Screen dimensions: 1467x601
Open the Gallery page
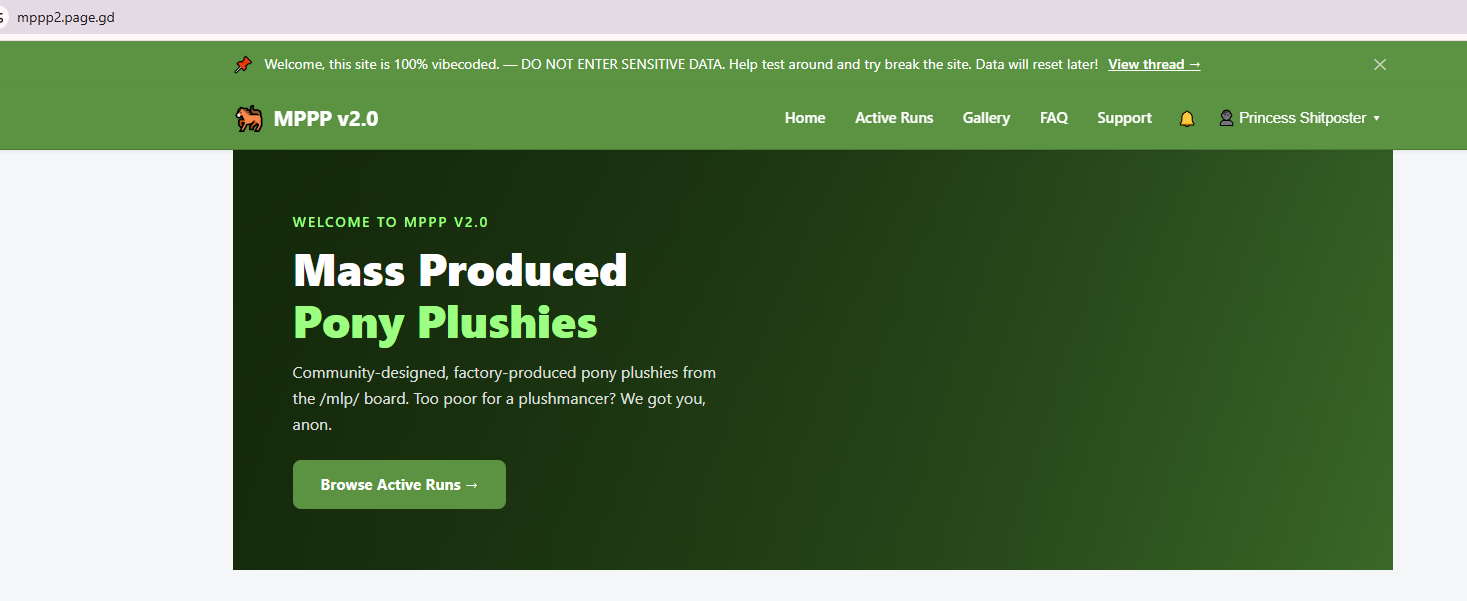(x=986, y=118)
